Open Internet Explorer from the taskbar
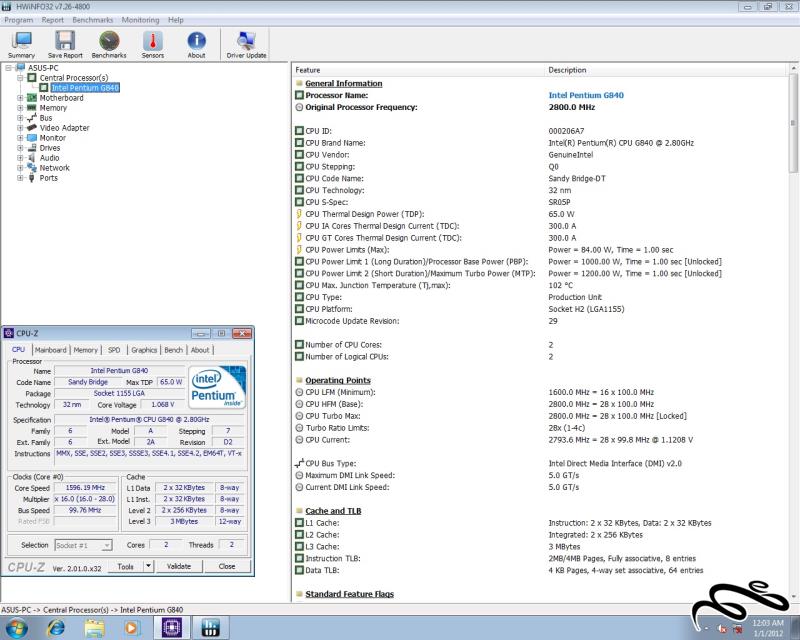This screenshot has width=800, height=640. (56, 627)
